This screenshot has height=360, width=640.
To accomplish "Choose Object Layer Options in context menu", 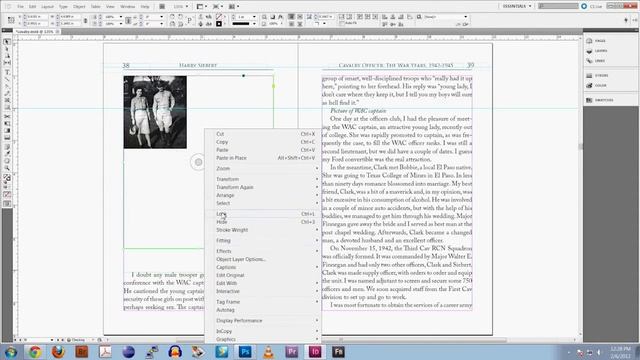I will [x=263, y=259].
